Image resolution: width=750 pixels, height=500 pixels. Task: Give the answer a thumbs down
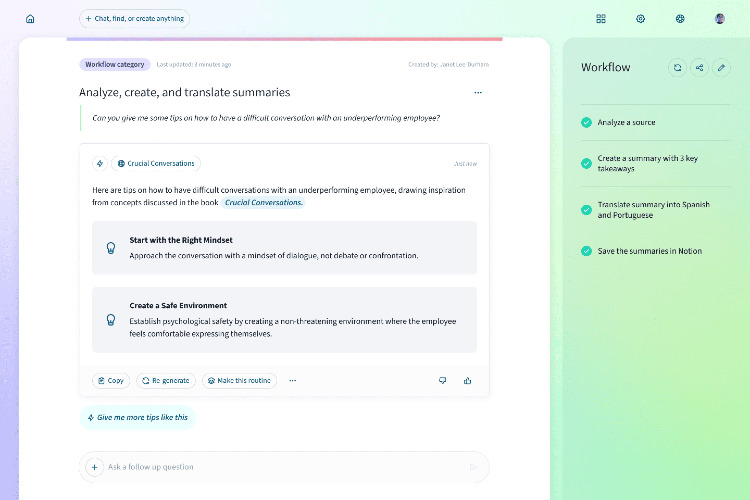[442, 380]
